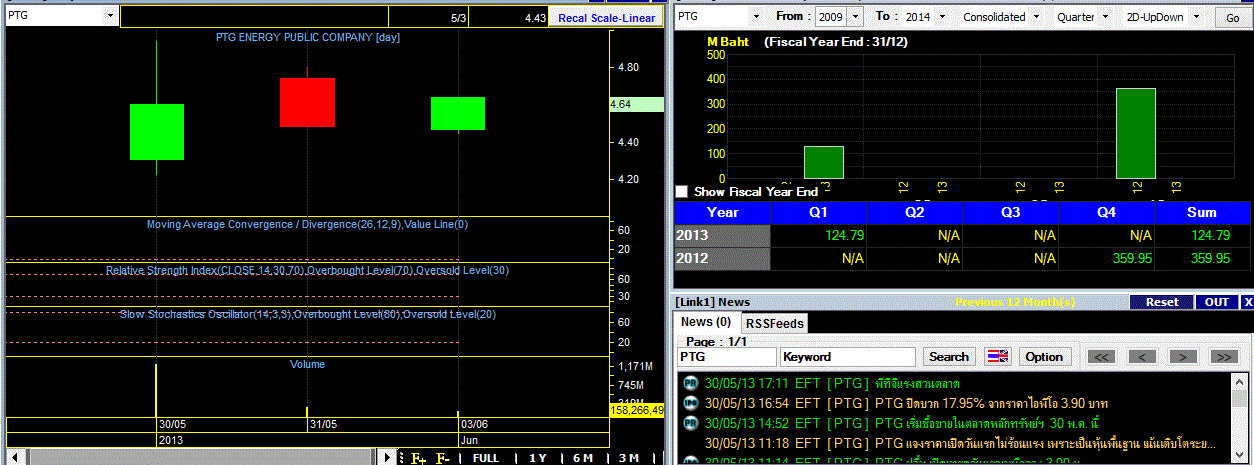
Task: Click the 359.95 cell under Q4
Action: (x=1106, y=258)
